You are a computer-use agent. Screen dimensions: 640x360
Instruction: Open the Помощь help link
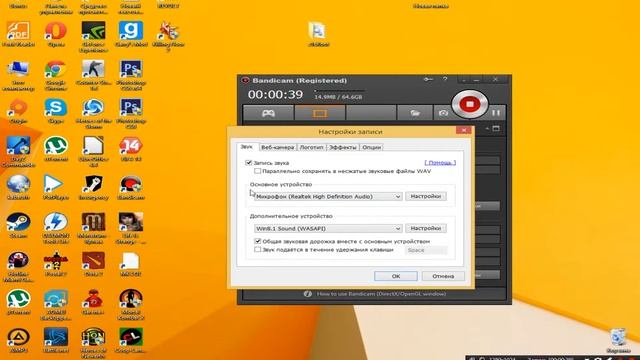tap(440, 162)
